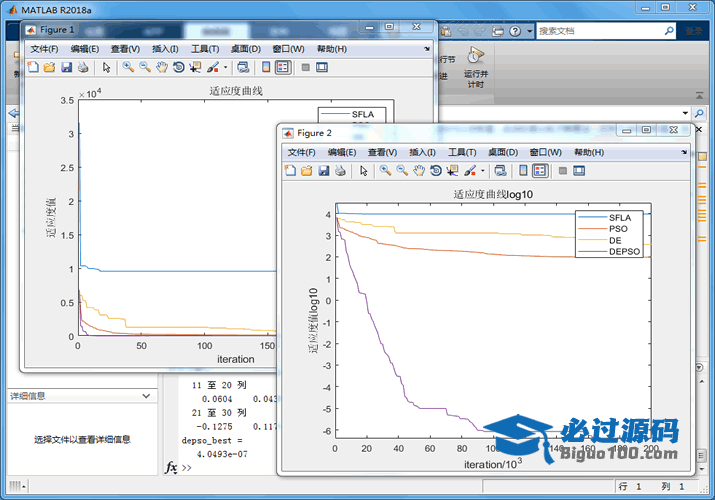The height and width of the screenshot is (500, 715).
Task: Click MATLAB search documentation field
Action: click(x=600, y=31)
